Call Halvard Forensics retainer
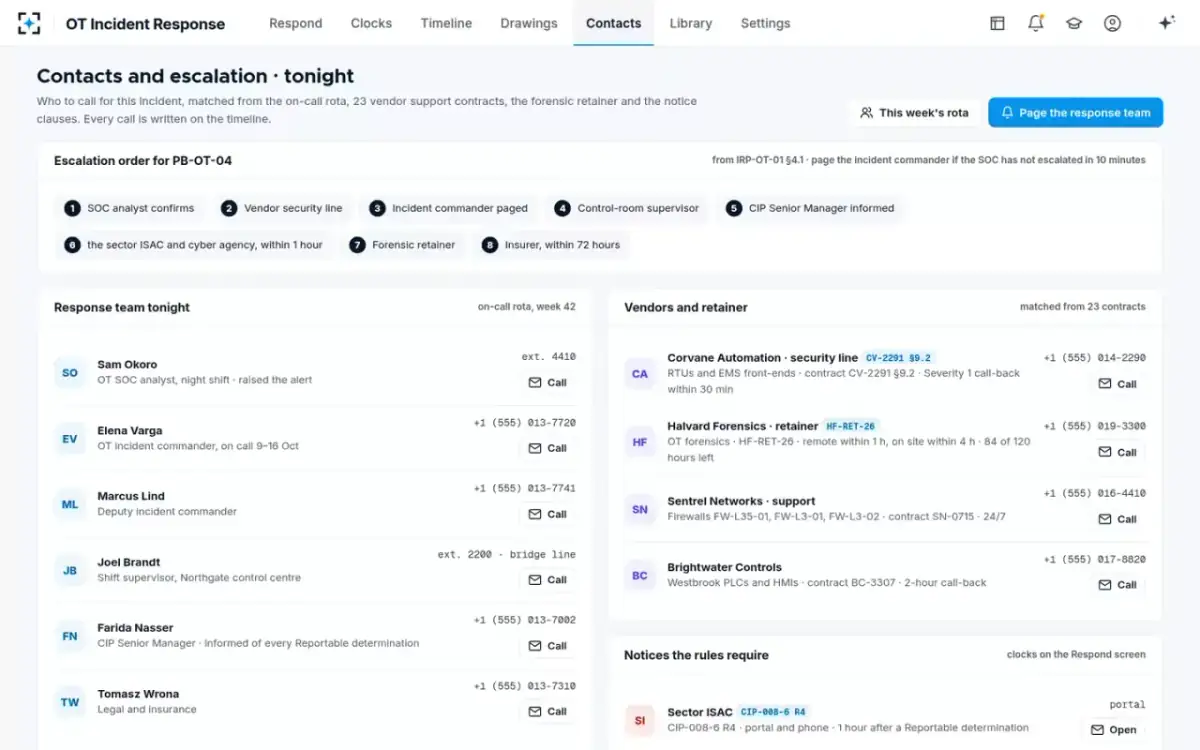 pyautogui.click(x=1117, y=452)
